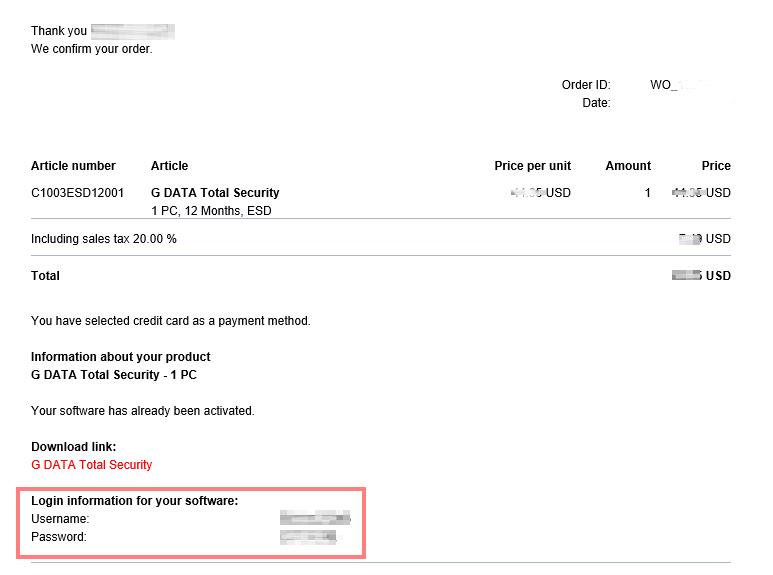Click the 'Thank you' greeting text
Image resolution: width=773 pixels, height=575 pixels.
(59, 31)
